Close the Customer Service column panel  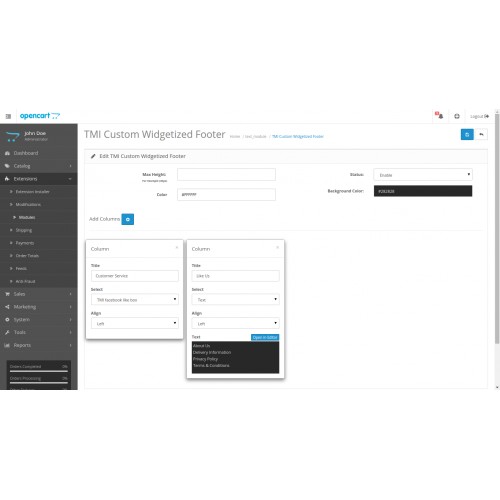pyautogui.click(x=177, y=247)
